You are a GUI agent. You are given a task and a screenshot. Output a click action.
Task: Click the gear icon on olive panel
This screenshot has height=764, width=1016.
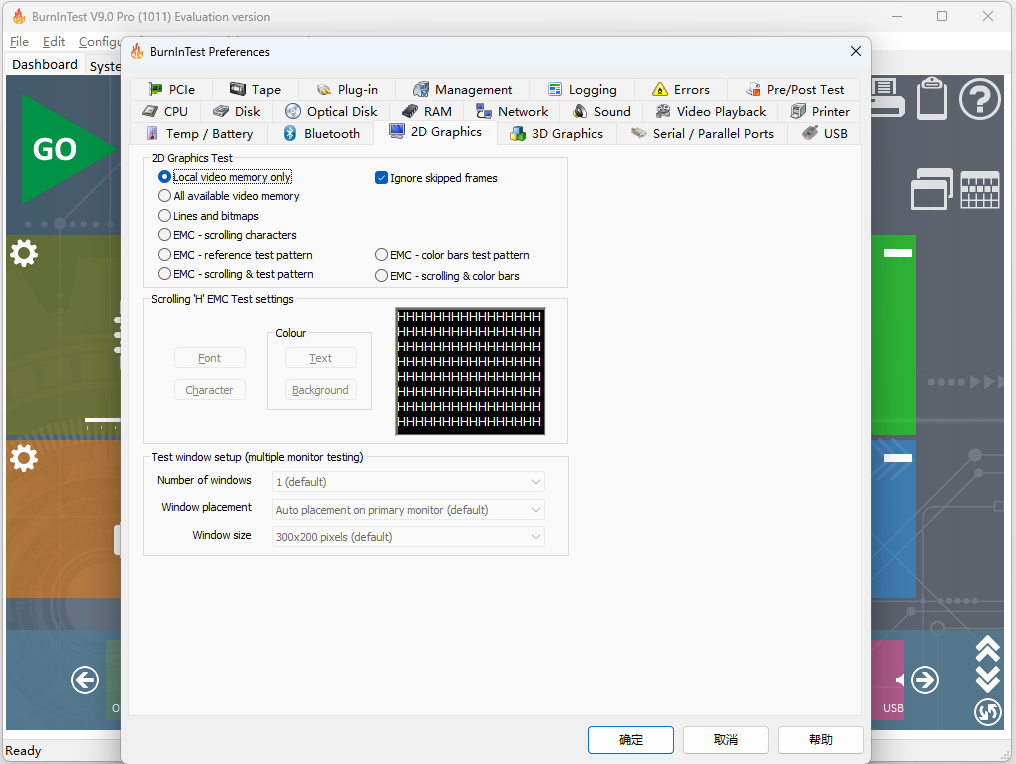24,253
